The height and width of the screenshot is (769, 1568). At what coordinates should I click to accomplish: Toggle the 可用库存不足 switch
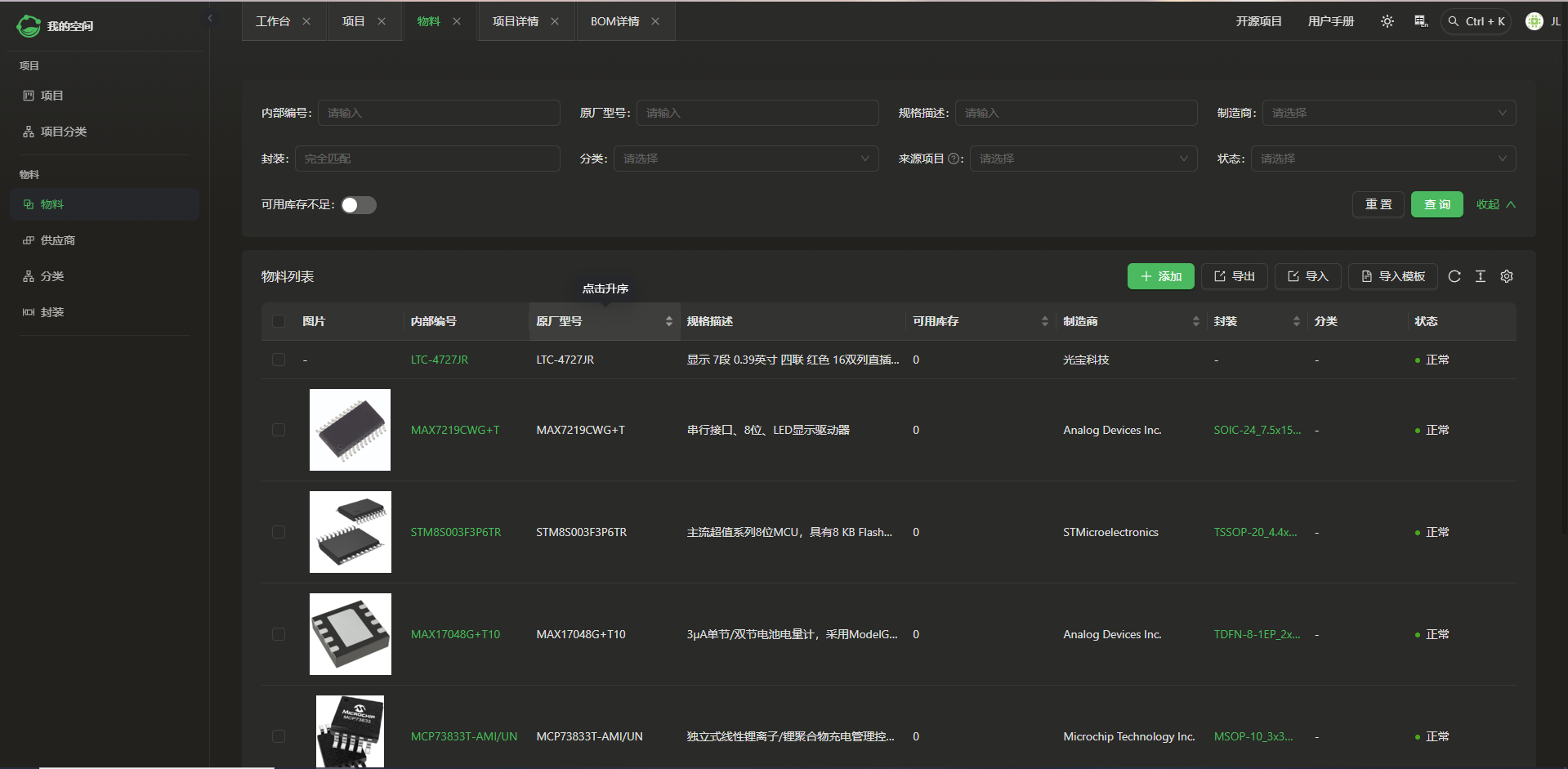point(359,205)
